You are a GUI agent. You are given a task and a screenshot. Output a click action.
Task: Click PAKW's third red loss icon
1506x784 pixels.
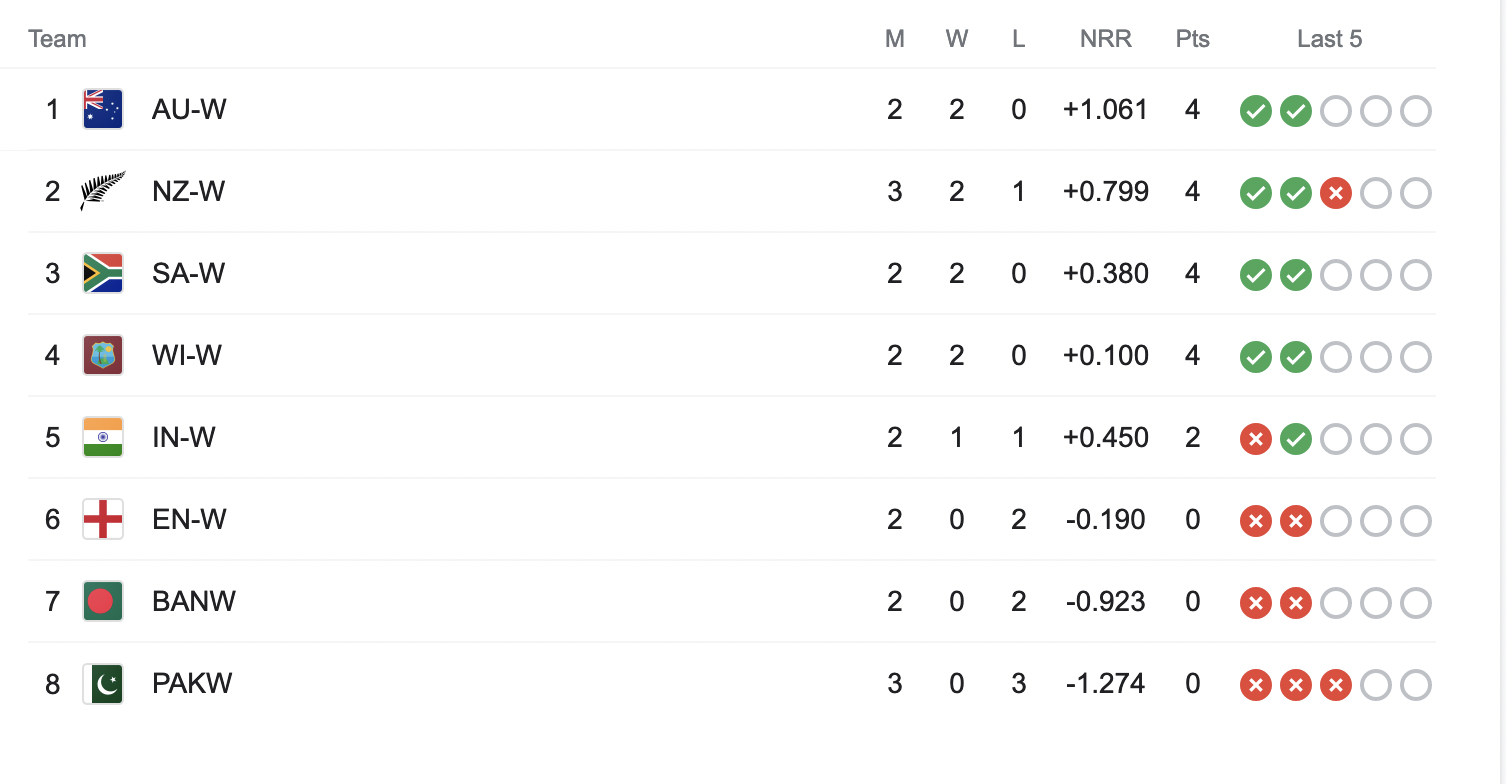tap(1335, 685)
